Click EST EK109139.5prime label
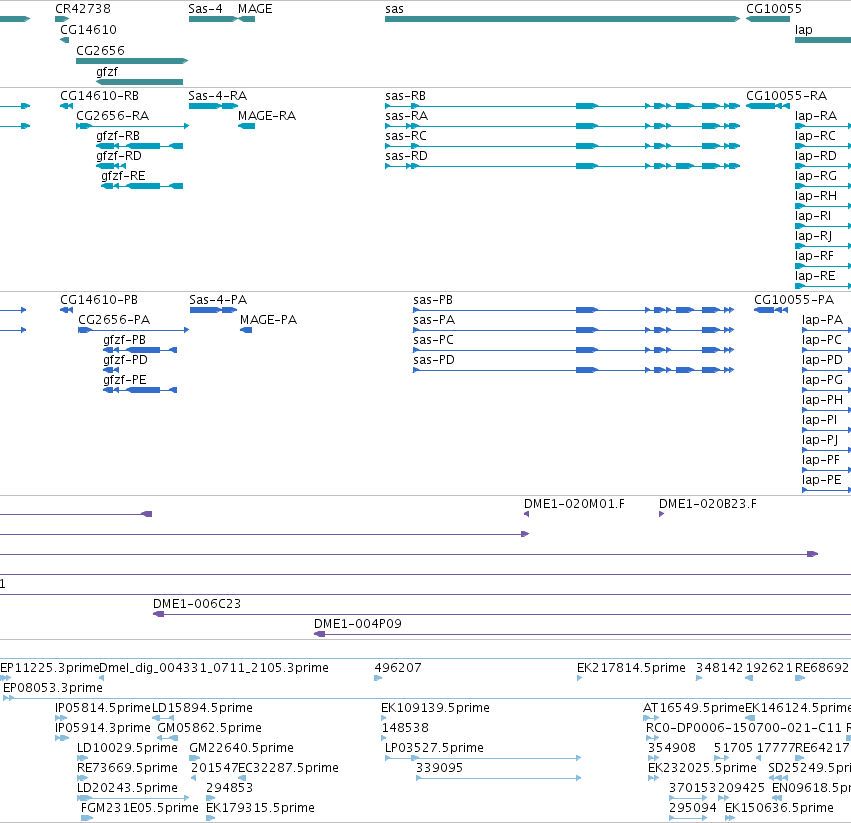This screenshot has height=823, width=851. point(435,708)
